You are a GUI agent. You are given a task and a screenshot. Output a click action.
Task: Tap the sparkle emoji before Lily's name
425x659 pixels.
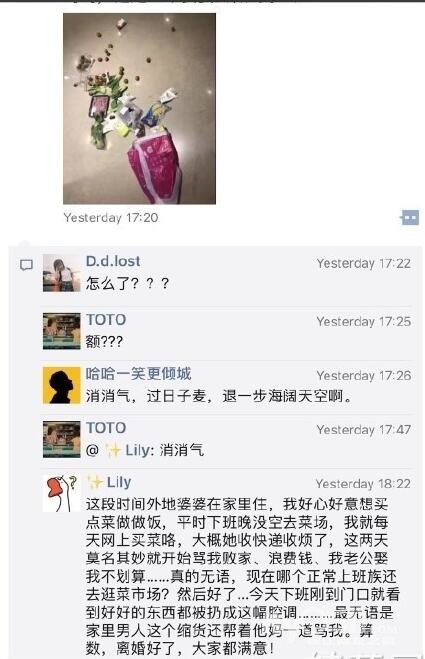[95, 482]
